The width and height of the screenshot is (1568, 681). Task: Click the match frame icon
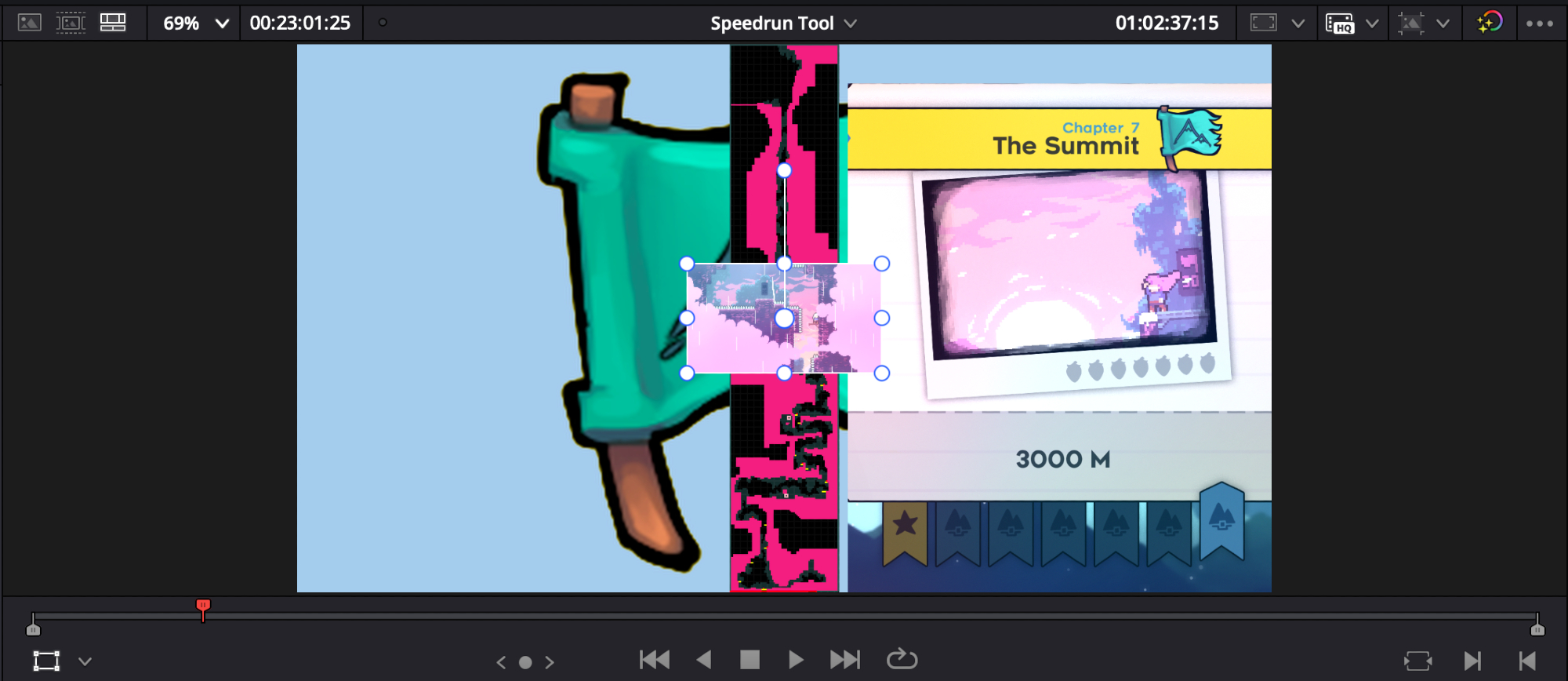pyautogui.click(x=1417, y=661)
